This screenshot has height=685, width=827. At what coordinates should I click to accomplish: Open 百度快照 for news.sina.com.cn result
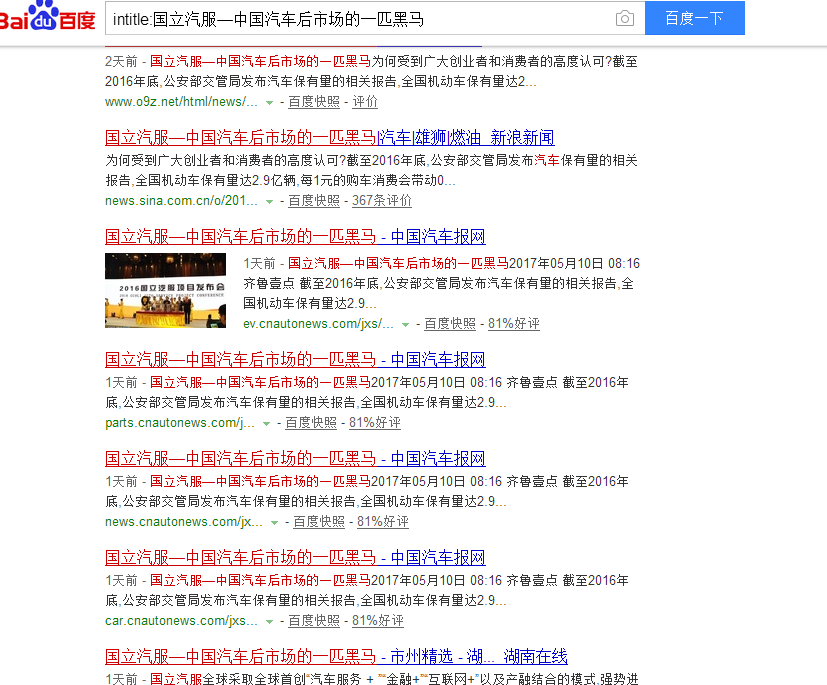[x=314, y=201]
